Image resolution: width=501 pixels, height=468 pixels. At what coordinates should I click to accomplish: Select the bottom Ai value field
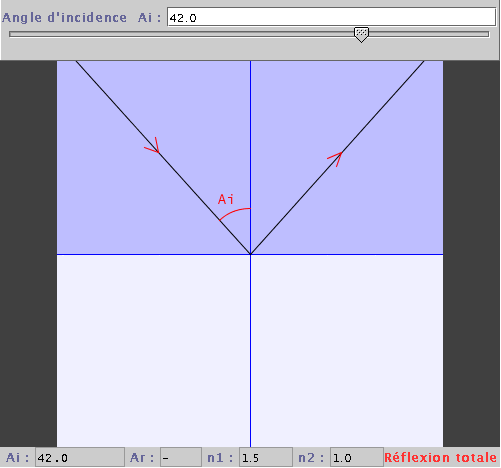(80, 457)
